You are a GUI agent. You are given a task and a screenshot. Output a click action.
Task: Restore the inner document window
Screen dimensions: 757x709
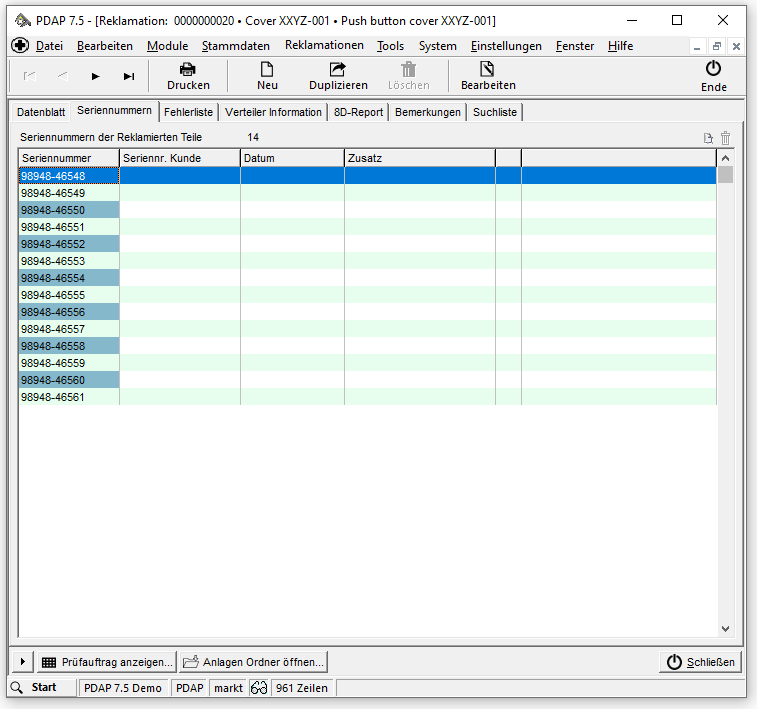pyautogui.click(x=717, y=46)
